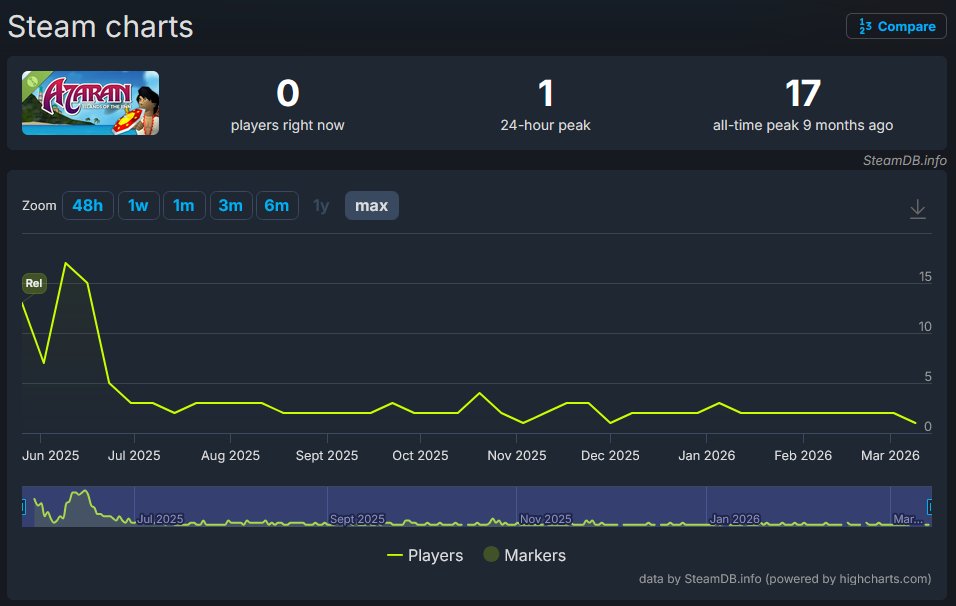This screenshot has width=956, height=606.
Task: Click the Mar 2026 axis label
Action: pos(890,455)
